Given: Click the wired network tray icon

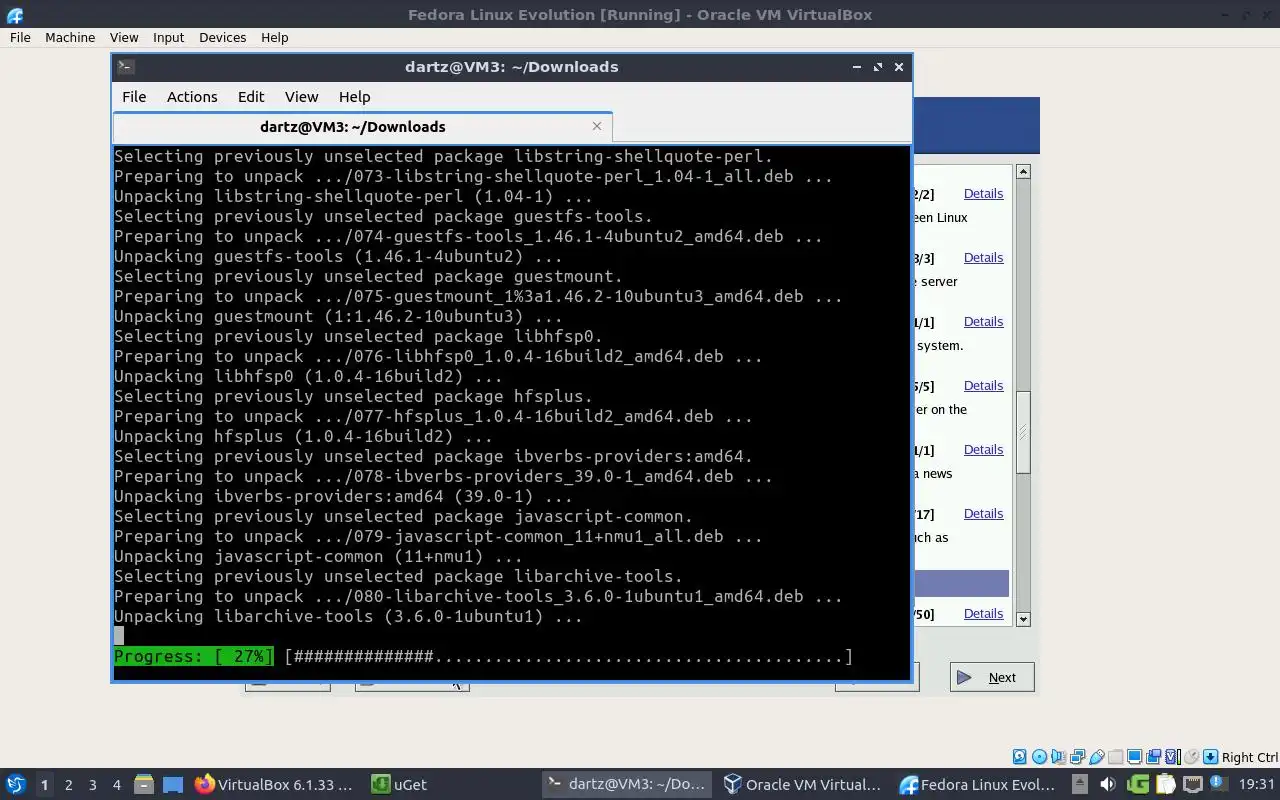Looking at the screenshot, I should click(1193, 785).
